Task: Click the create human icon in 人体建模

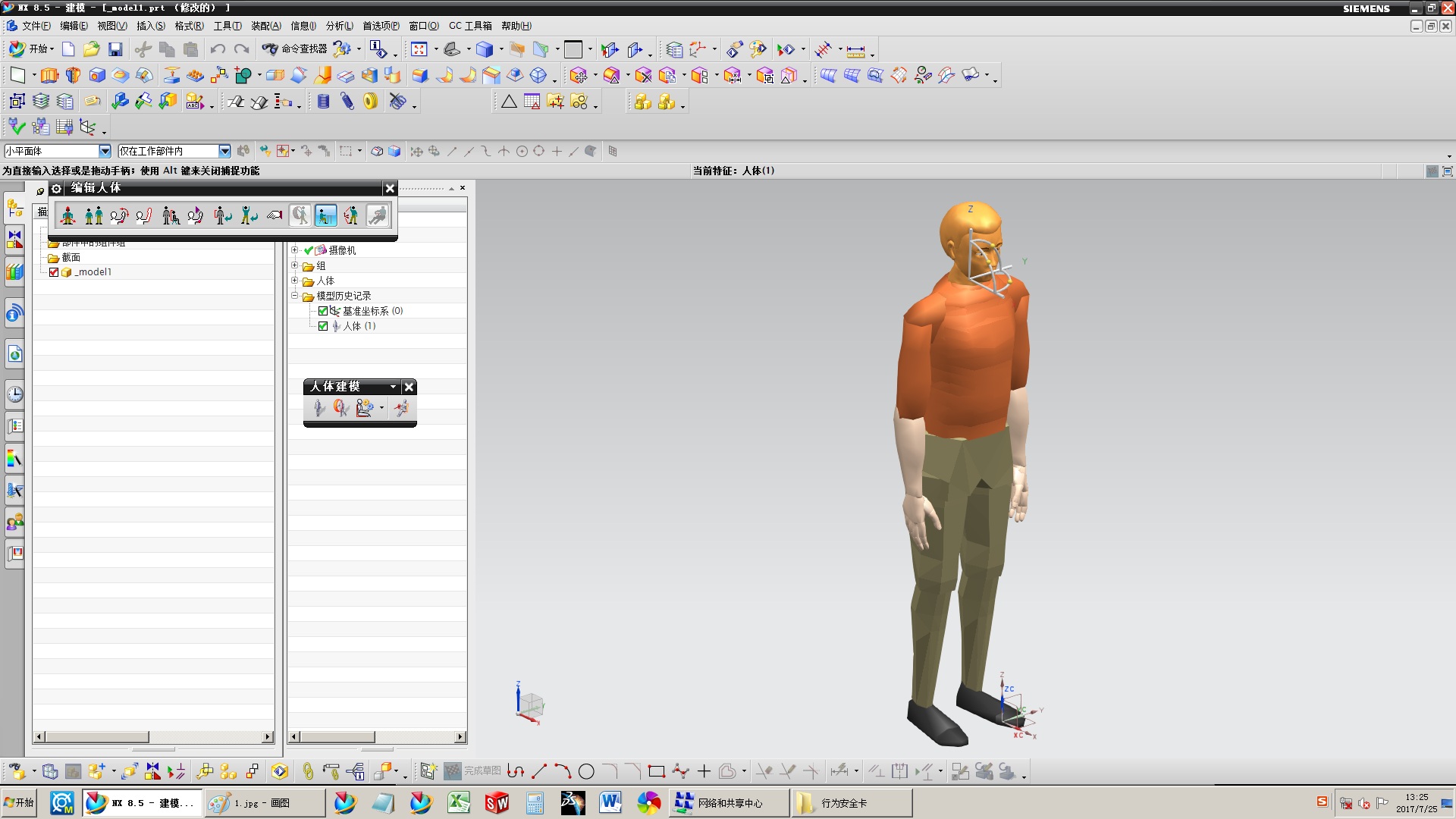Action: (x=319, y=408)
